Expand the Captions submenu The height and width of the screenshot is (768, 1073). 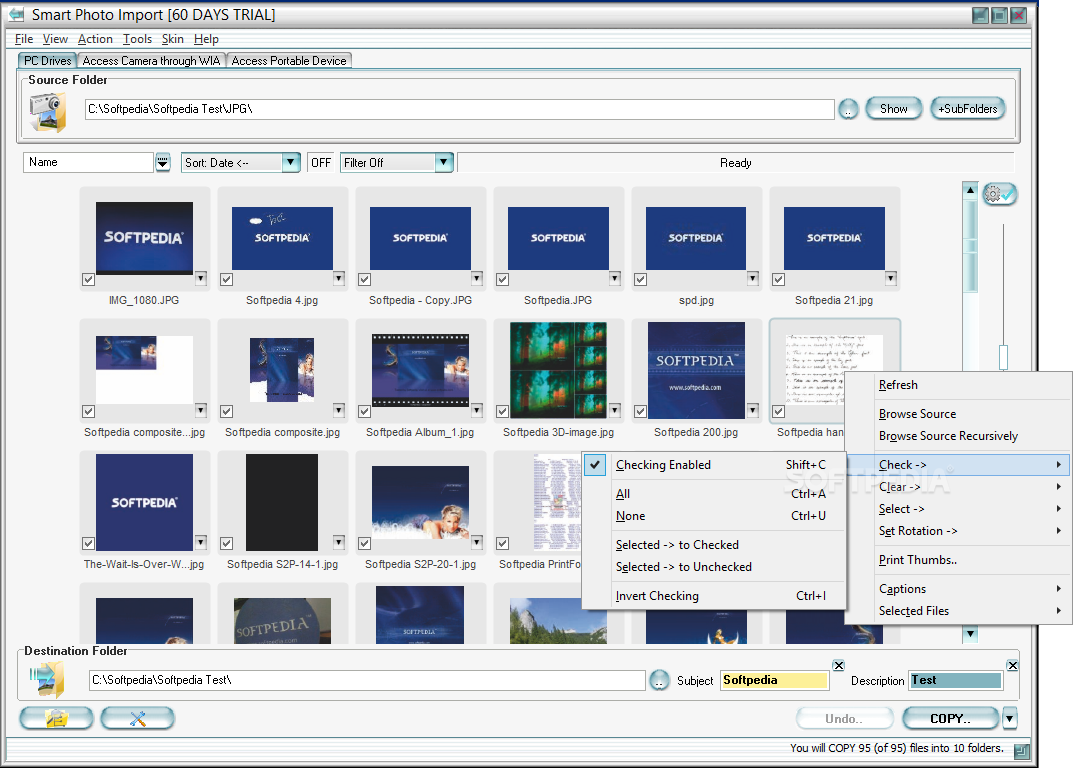(959, 589)
